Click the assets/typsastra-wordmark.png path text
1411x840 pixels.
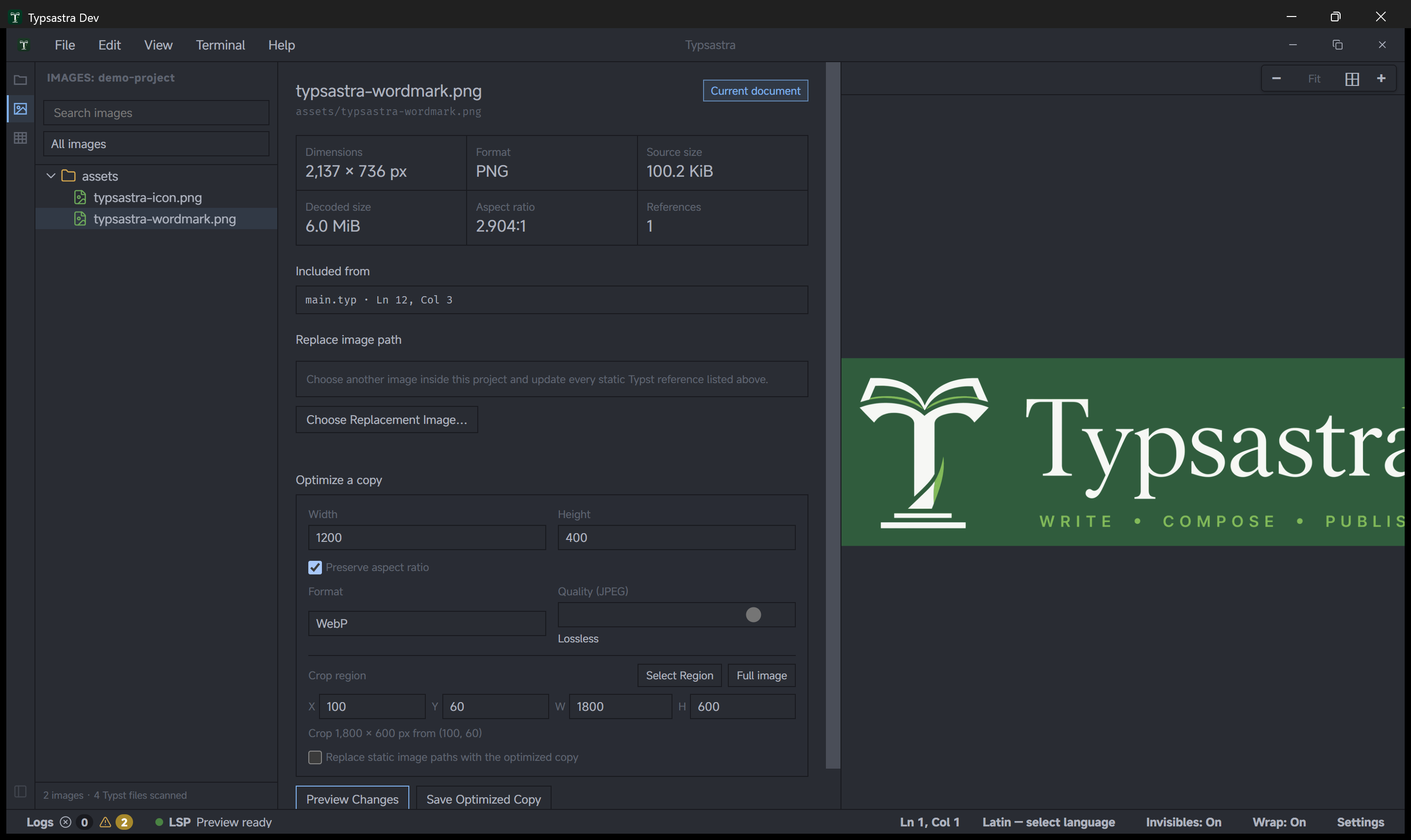tap(388, 112)
